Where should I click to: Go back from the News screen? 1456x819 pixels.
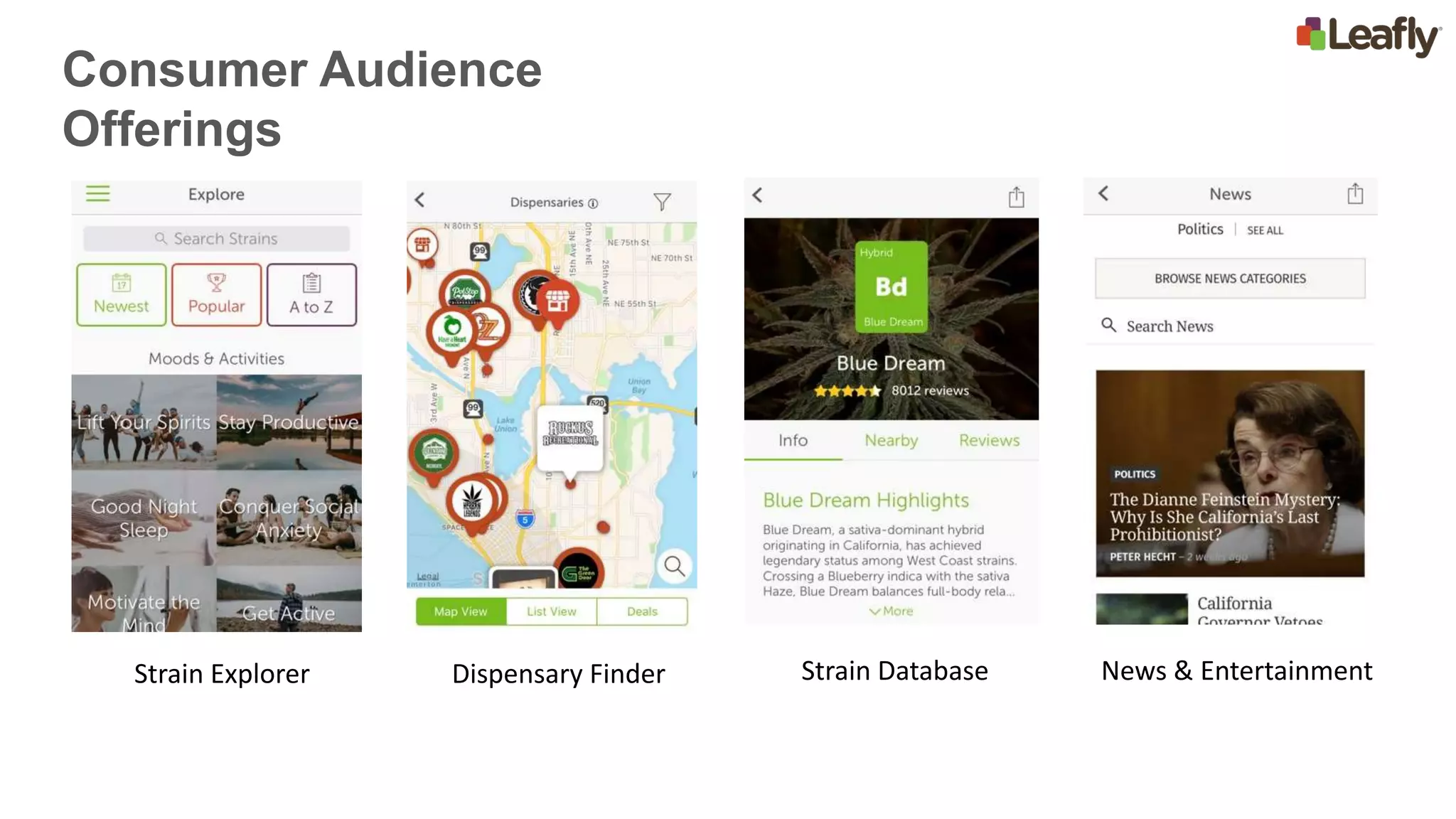(1103, 193)
